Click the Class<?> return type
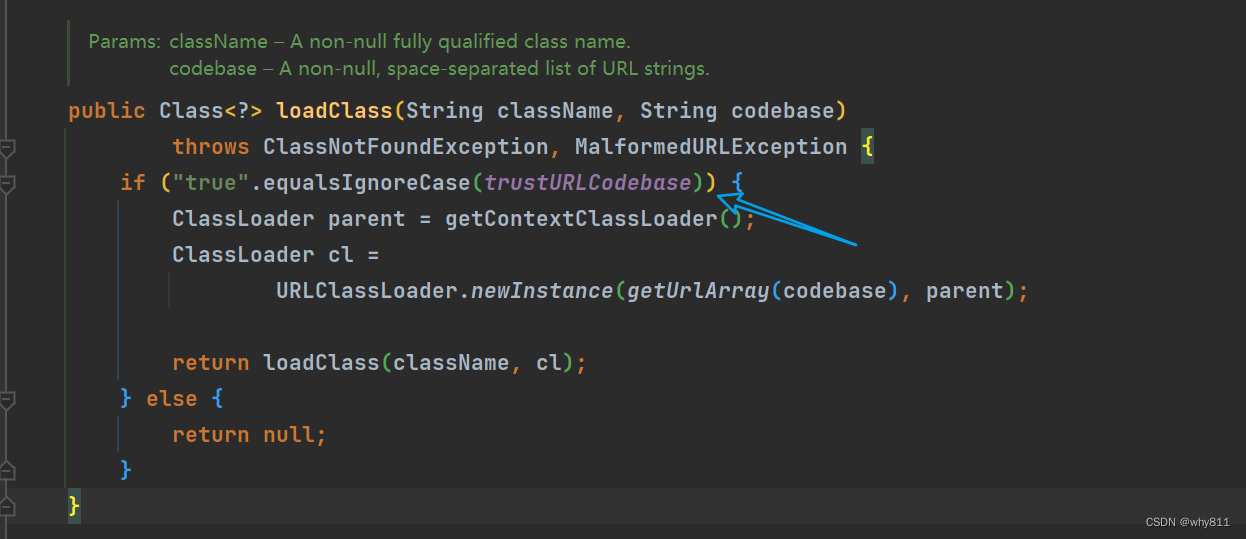The width and height of the screenshot is (1246, 539). pos(211,111)
